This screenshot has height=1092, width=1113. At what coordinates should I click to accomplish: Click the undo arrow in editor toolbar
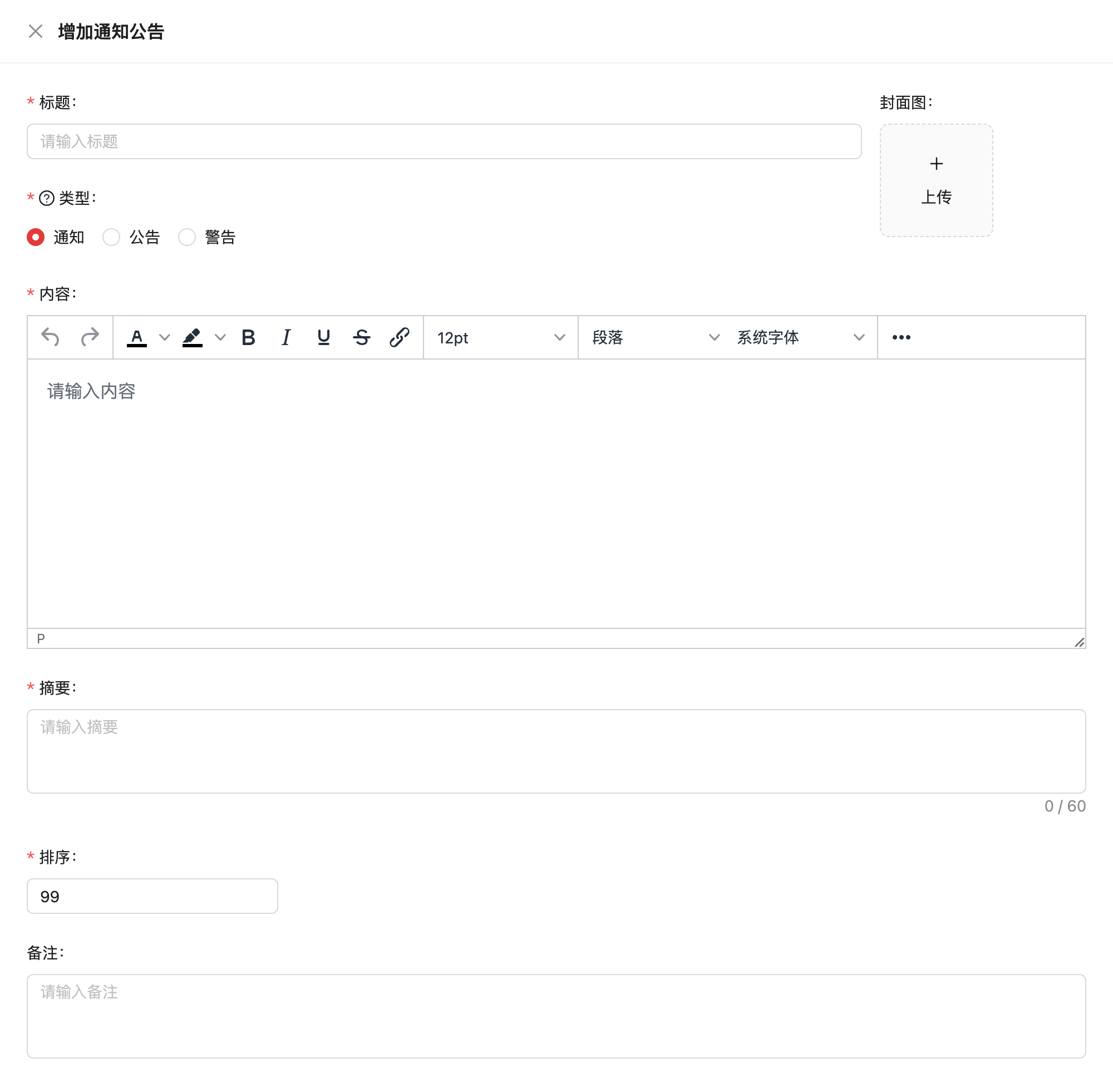coord(51,337)
